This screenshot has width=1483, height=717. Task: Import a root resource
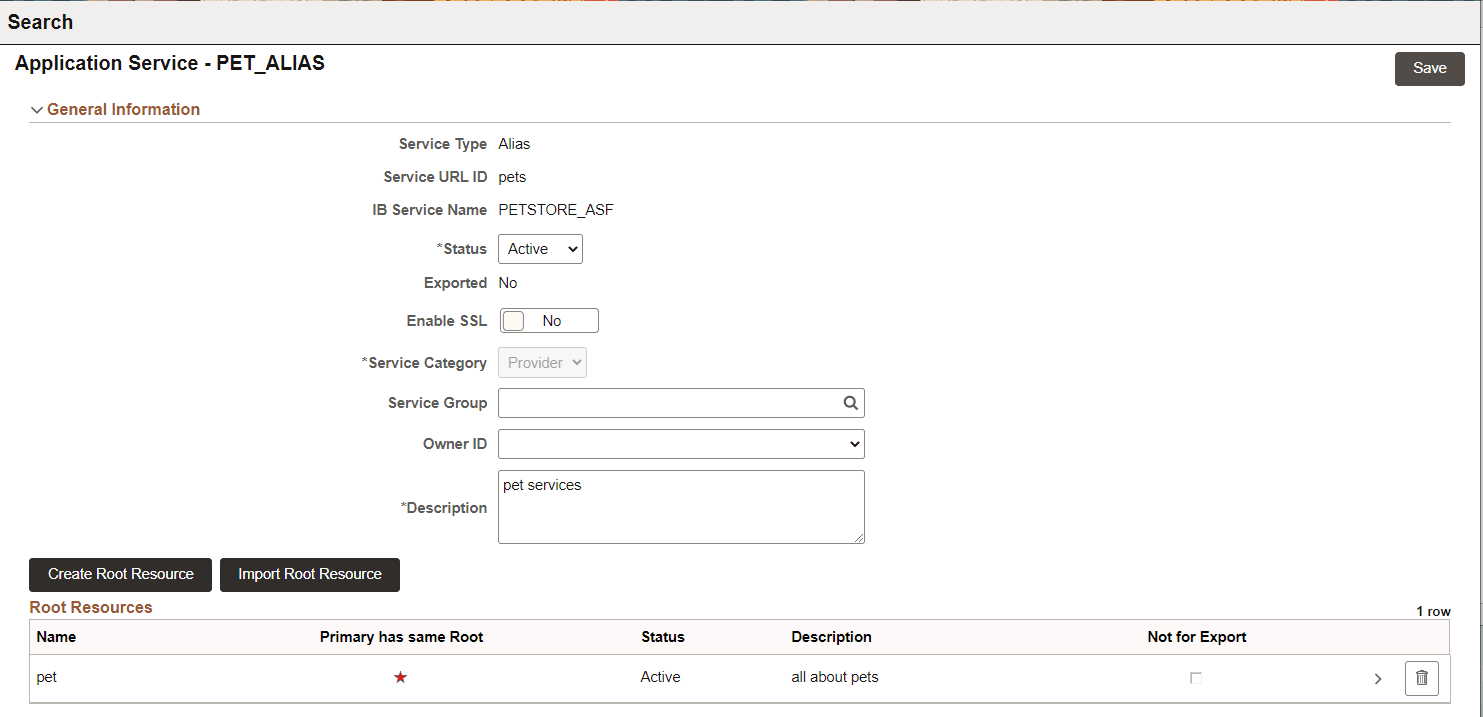pos(309,574)
